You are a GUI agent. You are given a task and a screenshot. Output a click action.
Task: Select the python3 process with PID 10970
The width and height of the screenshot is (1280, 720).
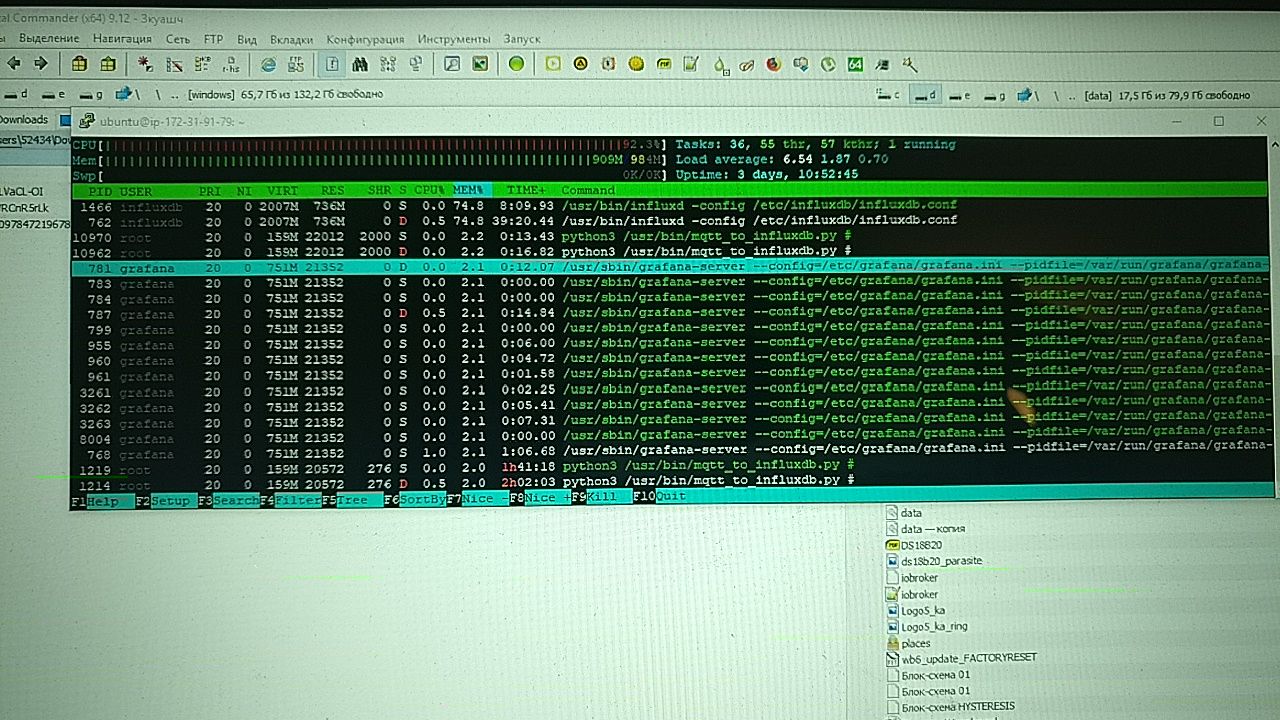[670, 237]
